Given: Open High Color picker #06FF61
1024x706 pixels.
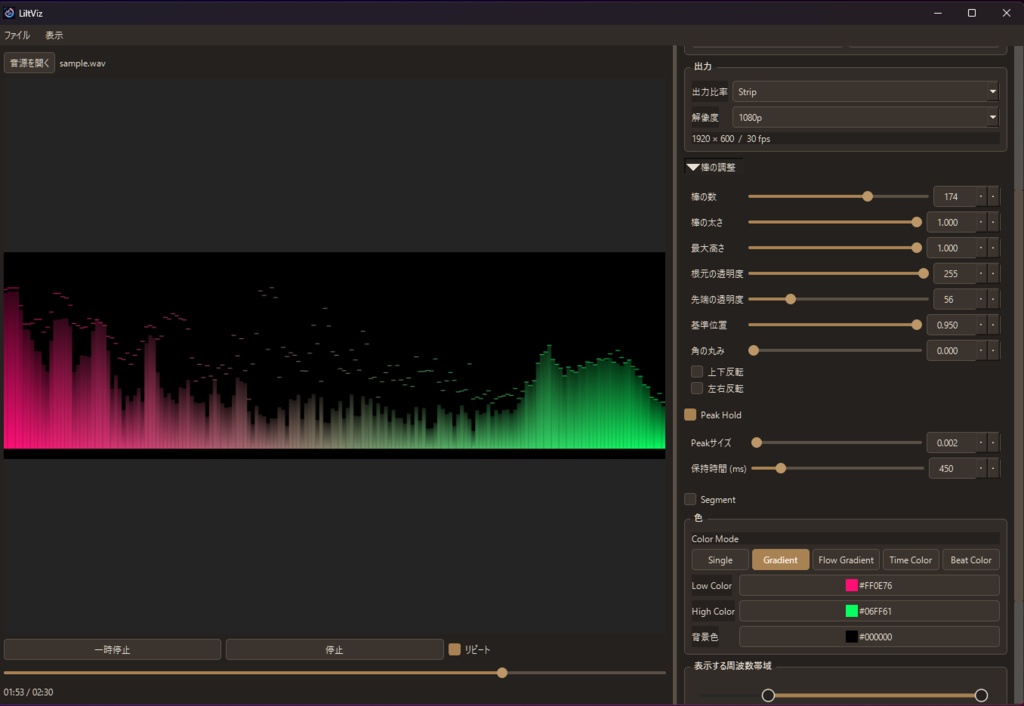Looking at the screenshot, I should [869, 611].
